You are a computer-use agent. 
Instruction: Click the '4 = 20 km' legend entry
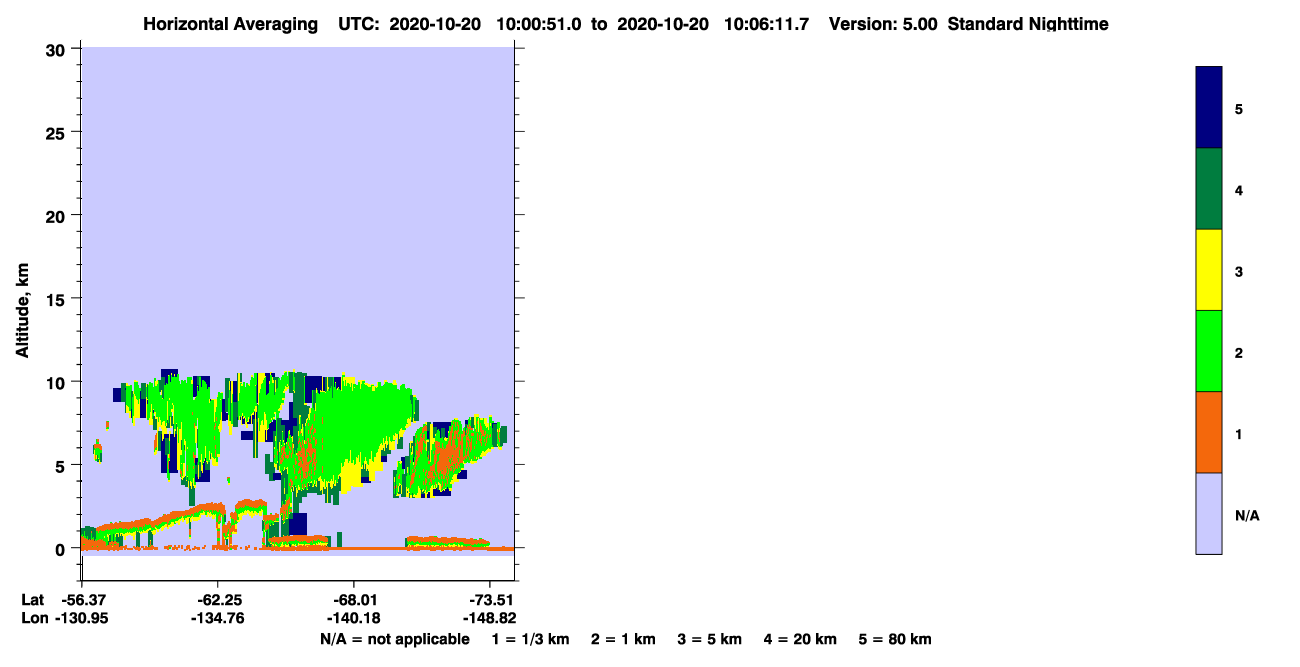pyautogui.click(x=800, y=639)
